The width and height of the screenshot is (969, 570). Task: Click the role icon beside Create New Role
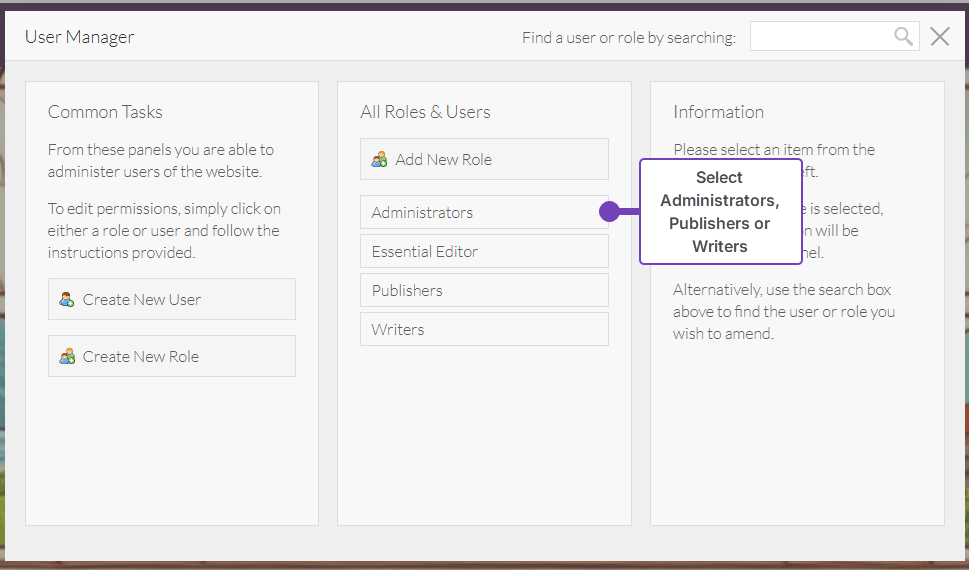point(67,356)
